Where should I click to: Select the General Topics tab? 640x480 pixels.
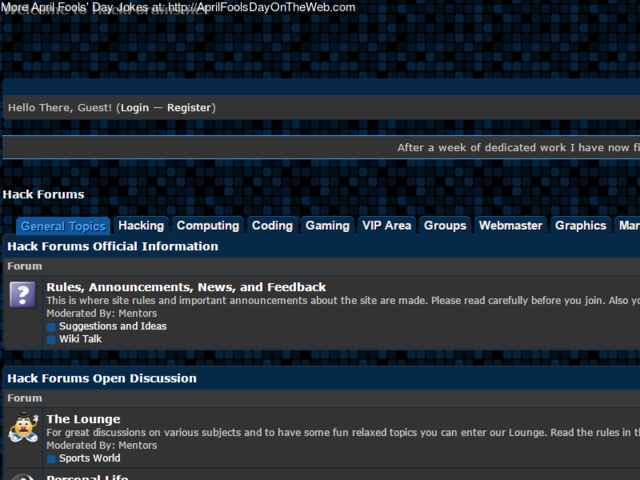63,226
